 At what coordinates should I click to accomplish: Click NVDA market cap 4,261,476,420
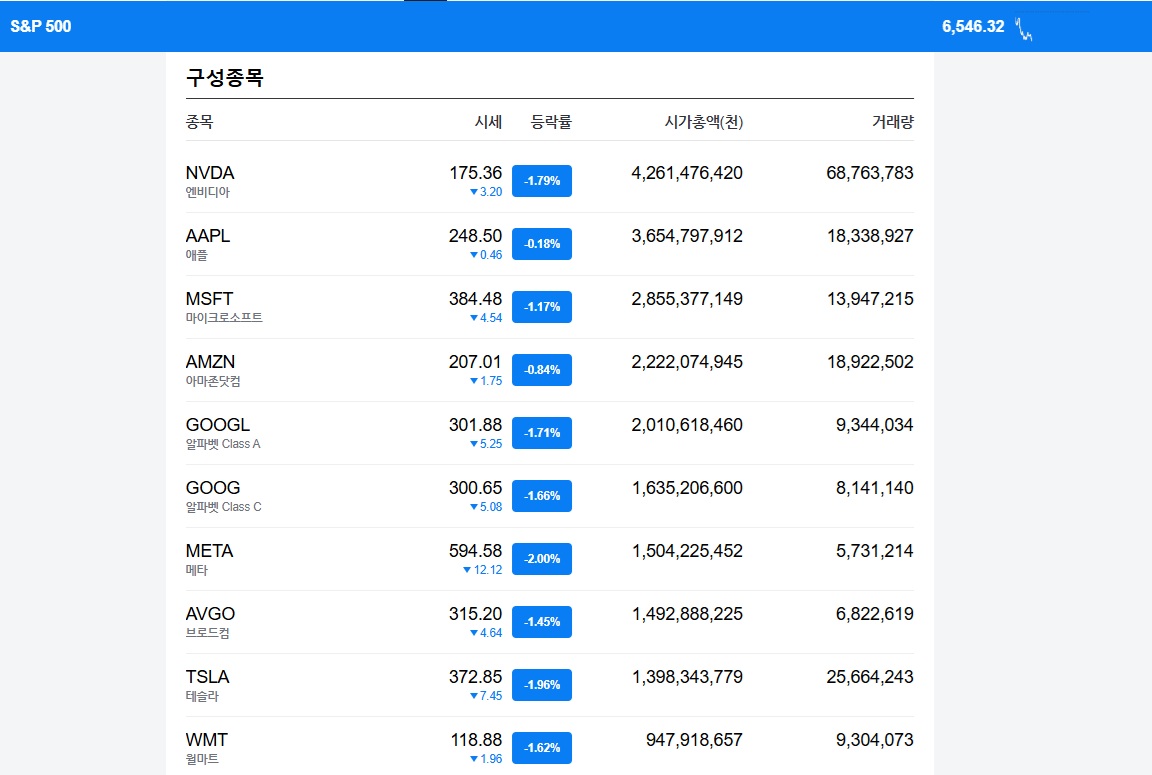click(687, 173)
